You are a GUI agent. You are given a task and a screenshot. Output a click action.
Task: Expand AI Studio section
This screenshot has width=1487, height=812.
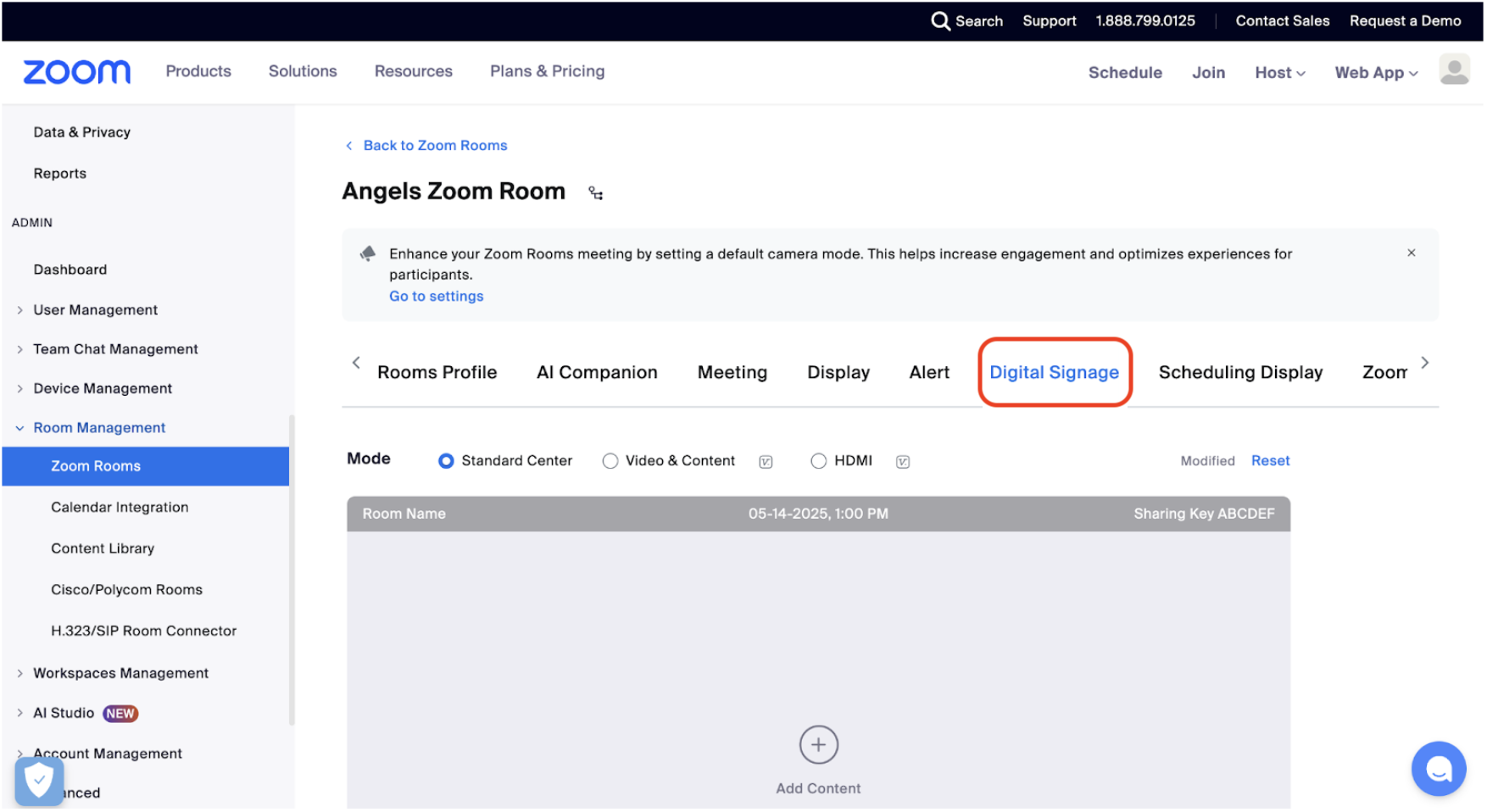[x=19, y=714]
